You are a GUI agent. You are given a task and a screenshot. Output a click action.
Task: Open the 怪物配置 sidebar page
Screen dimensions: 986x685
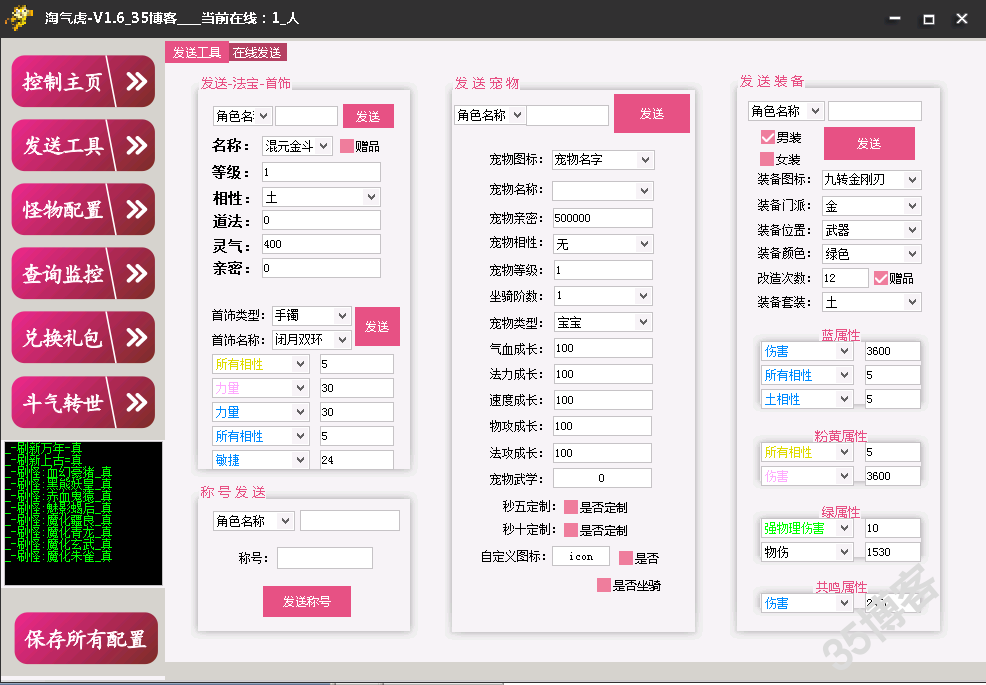83,209
